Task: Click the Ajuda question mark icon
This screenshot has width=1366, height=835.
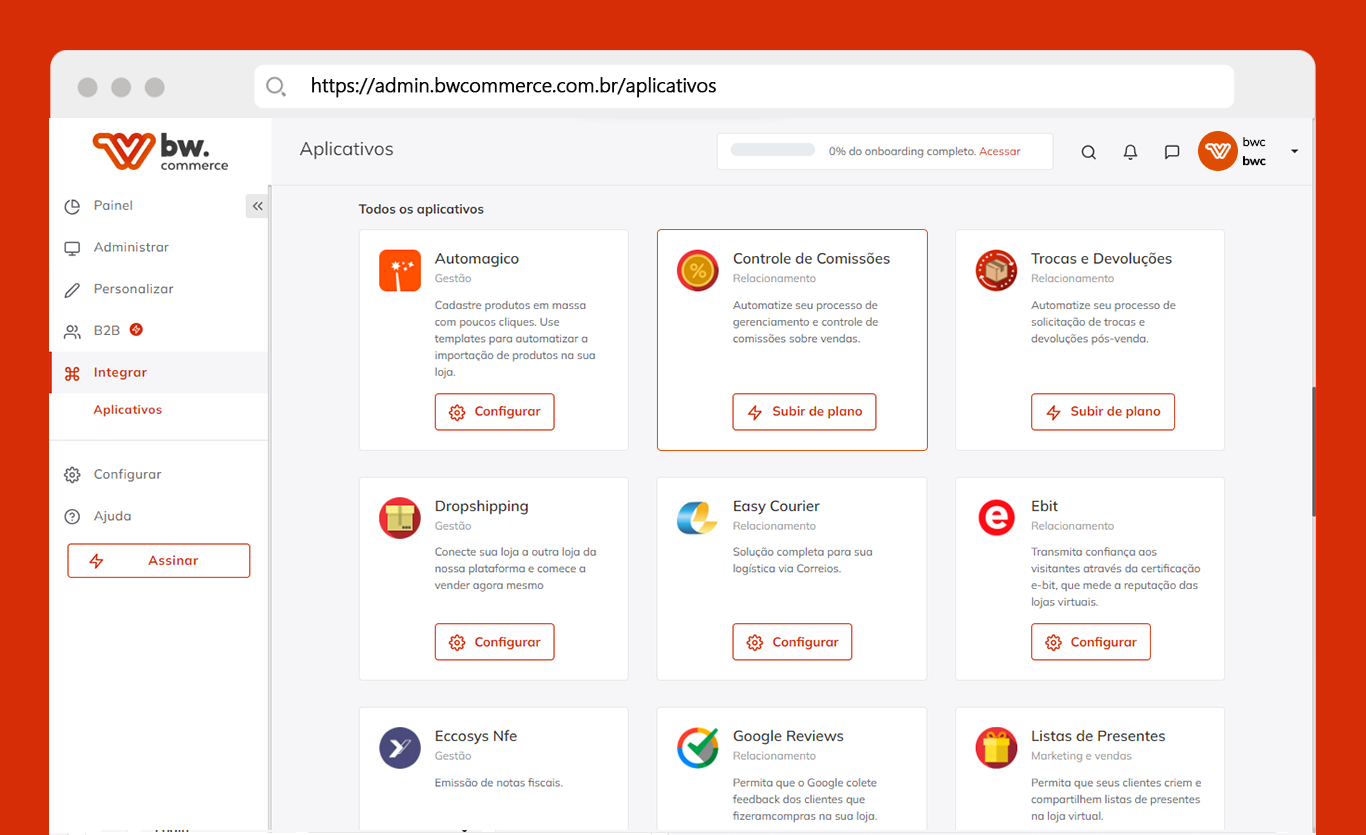Action: (72, 517)
